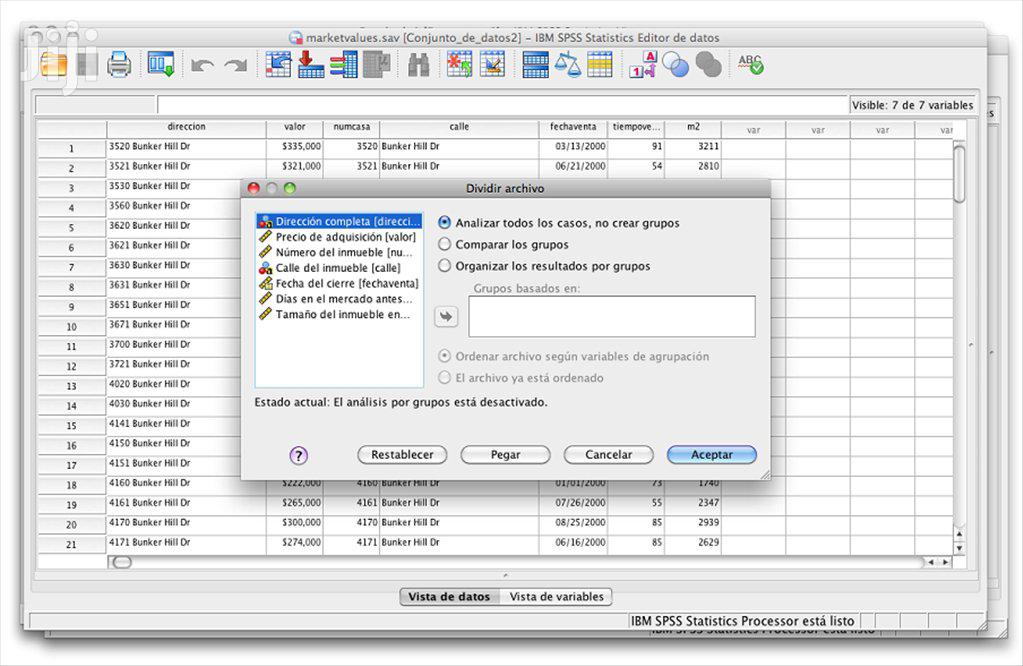The width and height of the screenshot is (1023, 666).
Task: Open a data file with folder icon
Action: click(53, 65)
